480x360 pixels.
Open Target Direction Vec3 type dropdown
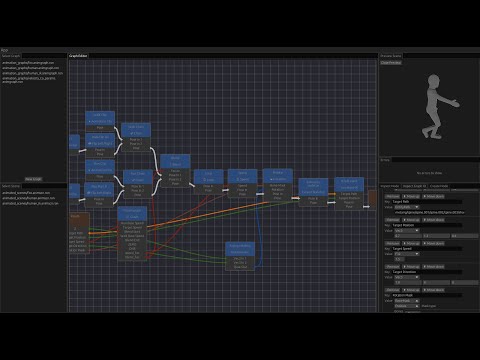tap(407, 277)
